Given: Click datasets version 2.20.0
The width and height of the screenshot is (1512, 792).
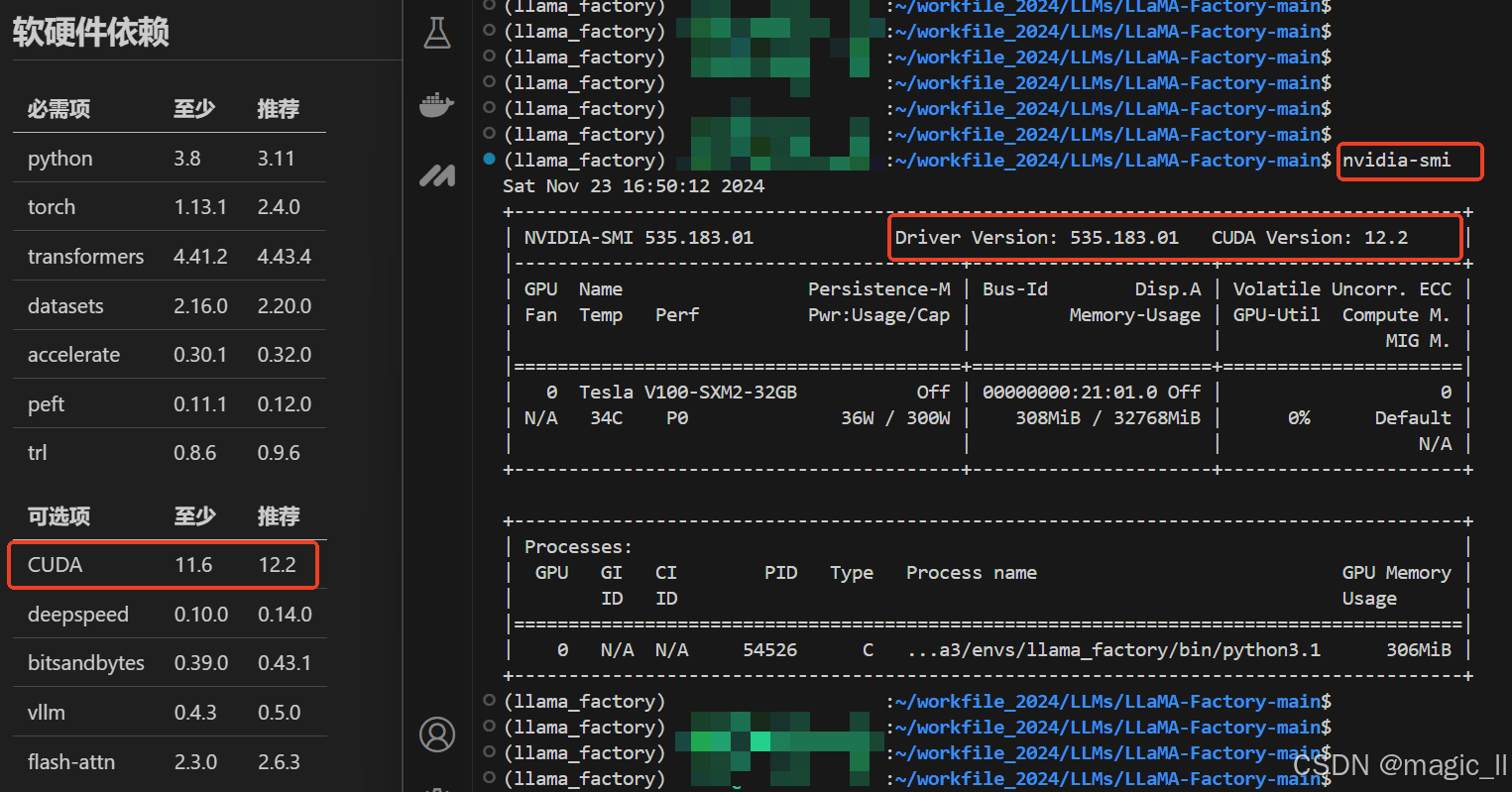Looking at the screenshot, I should 285,306.
